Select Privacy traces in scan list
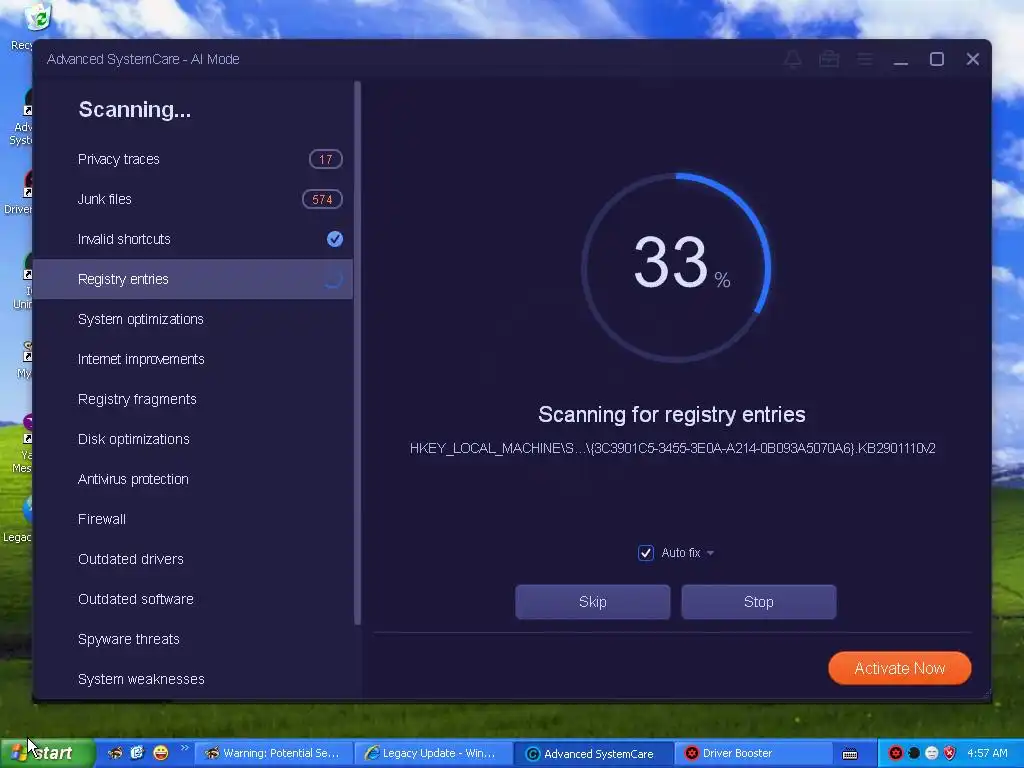1024x768 pixels. 193,159
